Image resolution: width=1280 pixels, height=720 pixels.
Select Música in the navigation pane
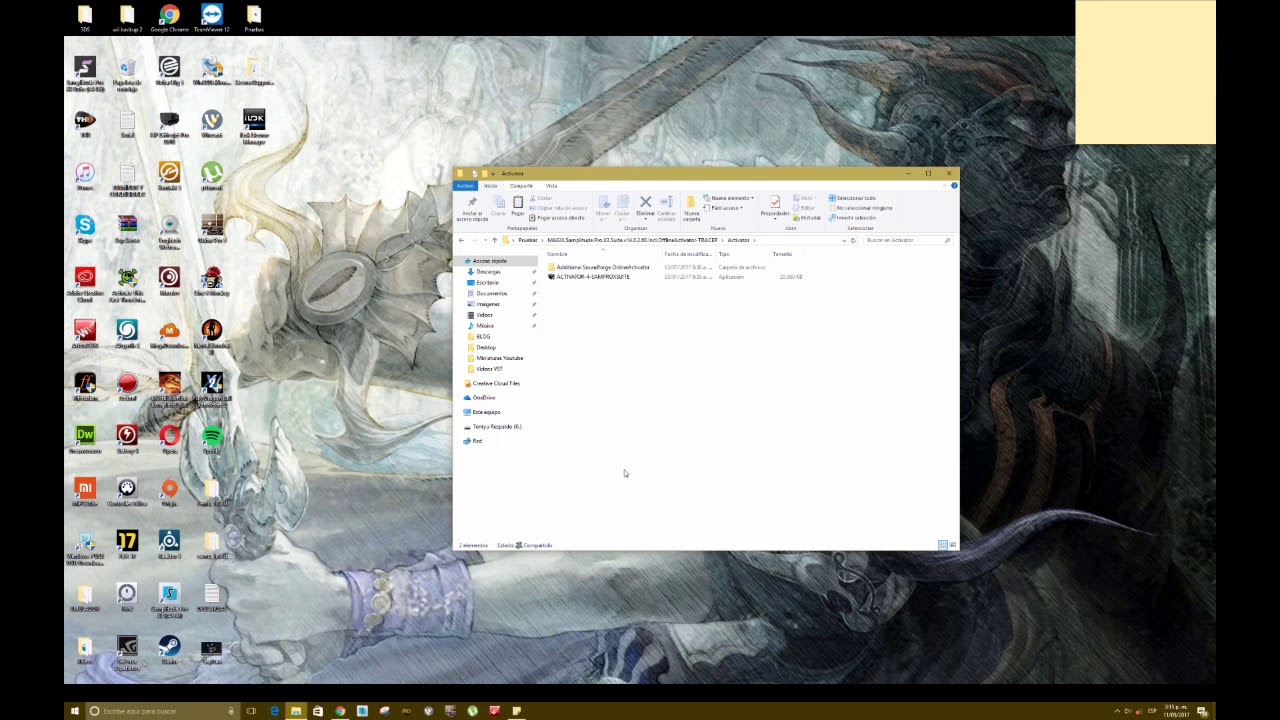pyautogui.click(x=485, y=326)
